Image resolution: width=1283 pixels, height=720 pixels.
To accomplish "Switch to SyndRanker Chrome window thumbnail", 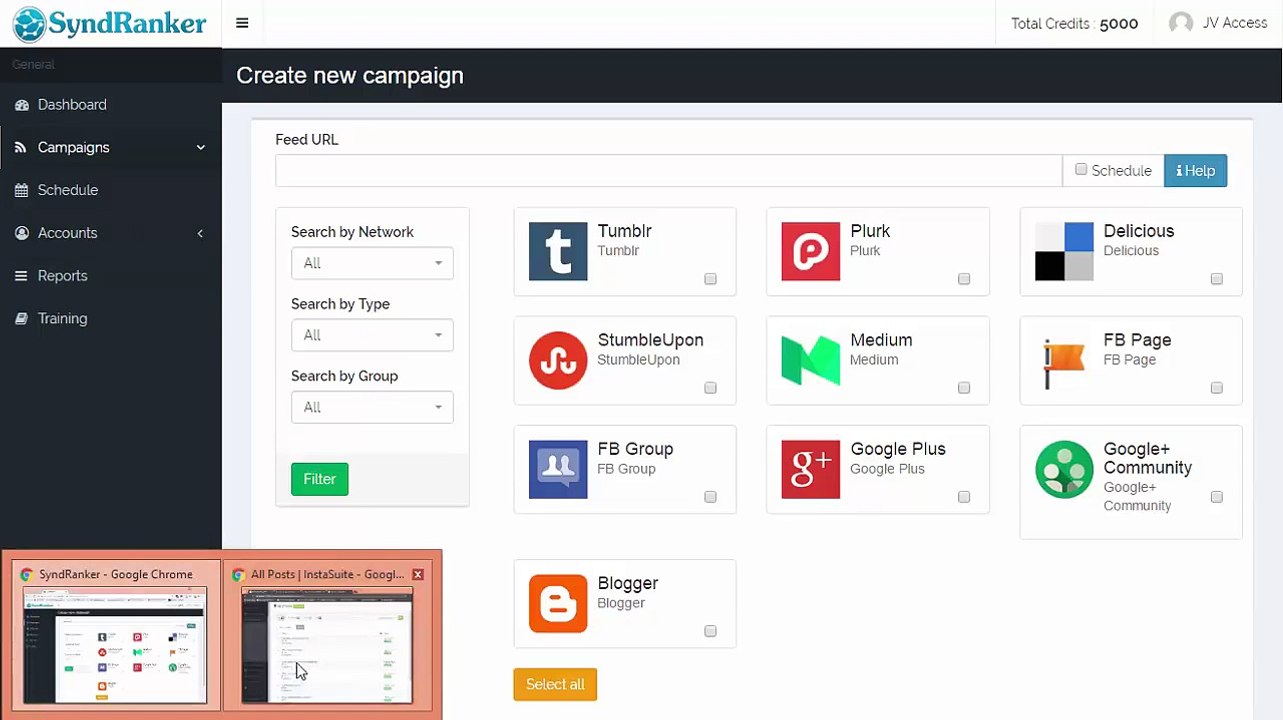I will point(115,645).
